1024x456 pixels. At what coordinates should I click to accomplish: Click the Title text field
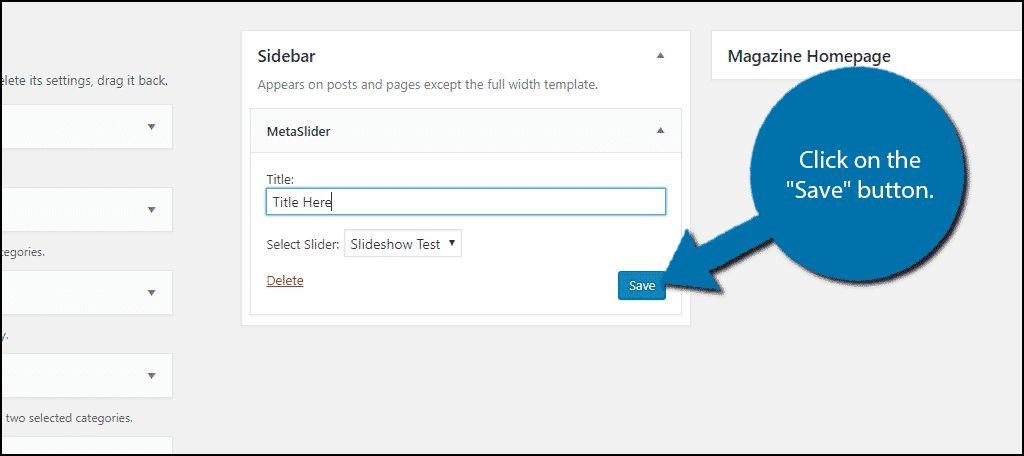pos(466,202)
